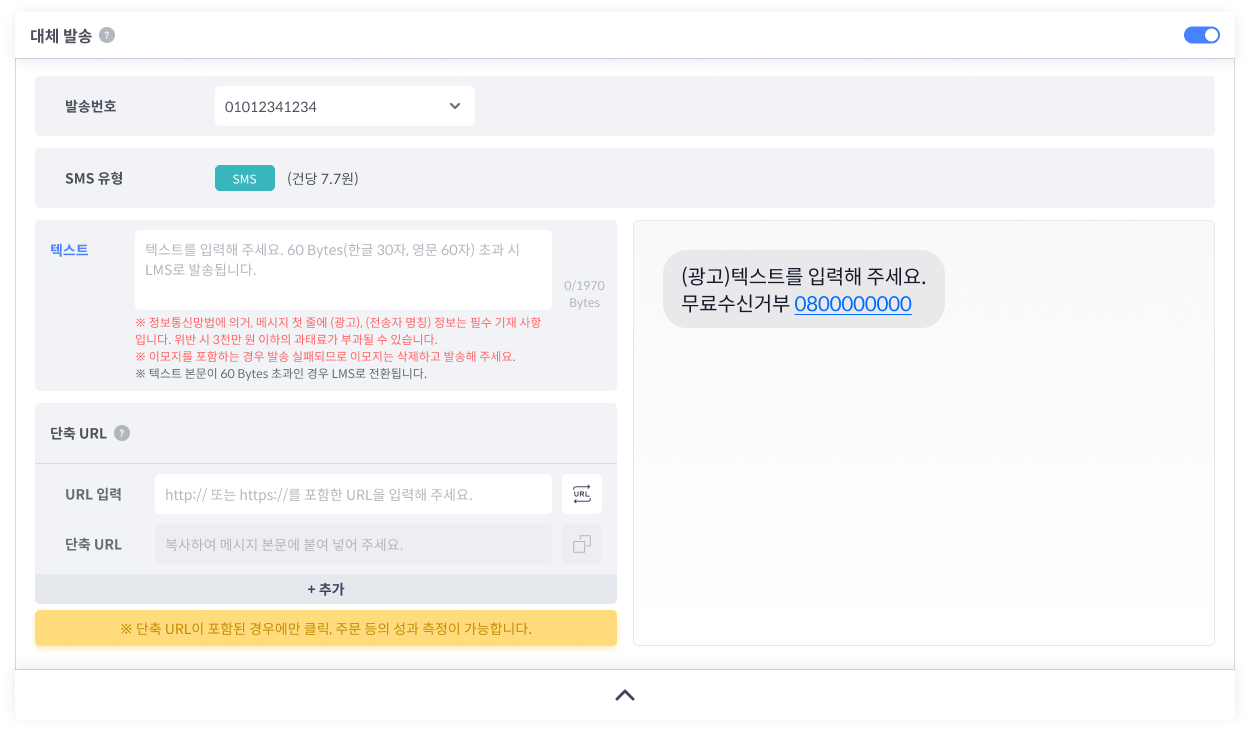
Task: Click the help icon next to 단축 URL
Action: click(x=122, y=433)
